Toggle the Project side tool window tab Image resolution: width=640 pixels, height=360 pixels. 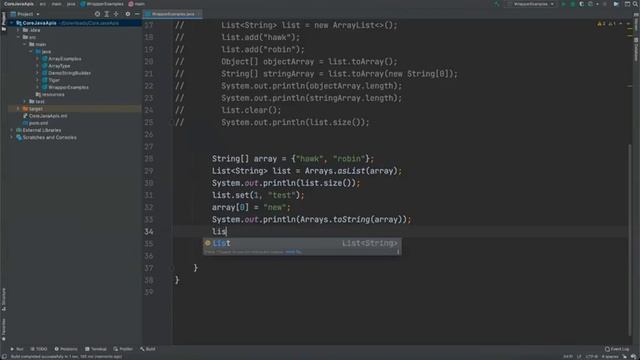[4, 21]
